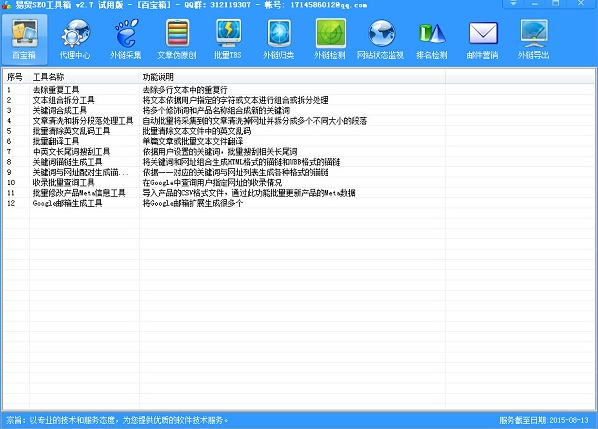Select the 批量翻译工具 row
The height and width of the screenshot is (429, 598).
point(299,141)
